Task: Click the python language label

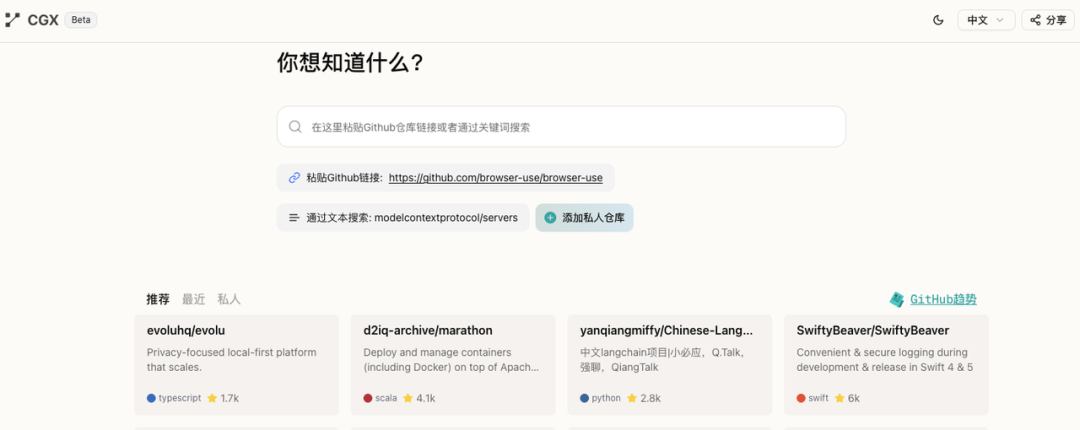Action: 606,398
